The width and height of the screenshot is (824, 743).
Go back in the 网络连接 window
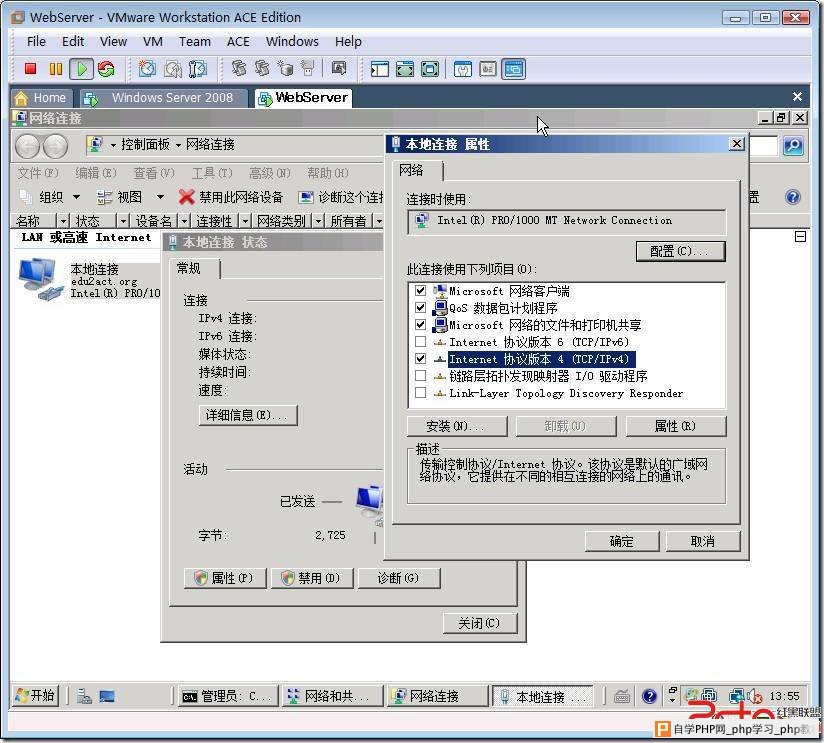coord(27,146)
